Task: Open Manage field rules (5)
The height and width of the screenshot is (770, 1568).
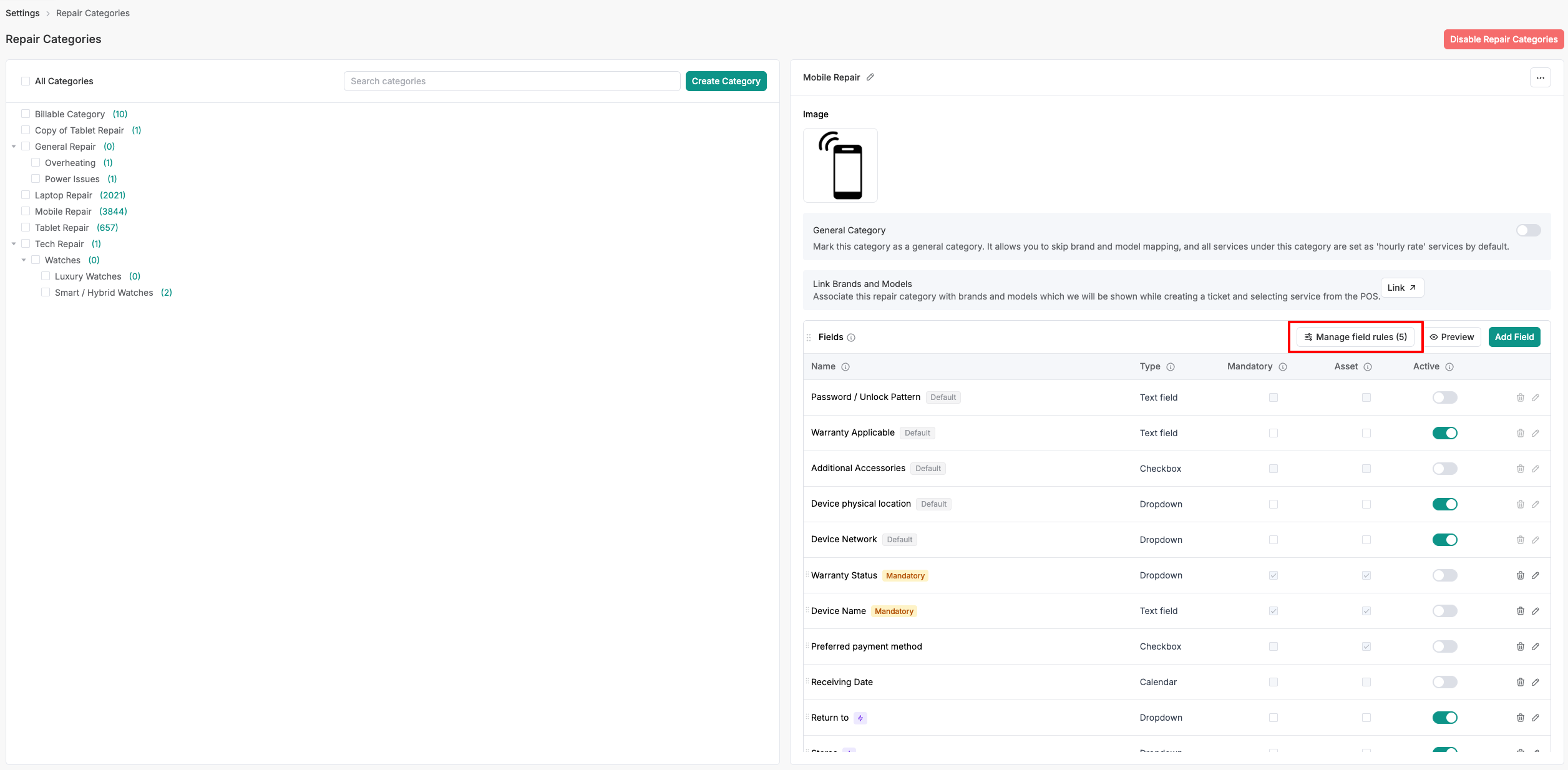Action: coord(1355,337)
